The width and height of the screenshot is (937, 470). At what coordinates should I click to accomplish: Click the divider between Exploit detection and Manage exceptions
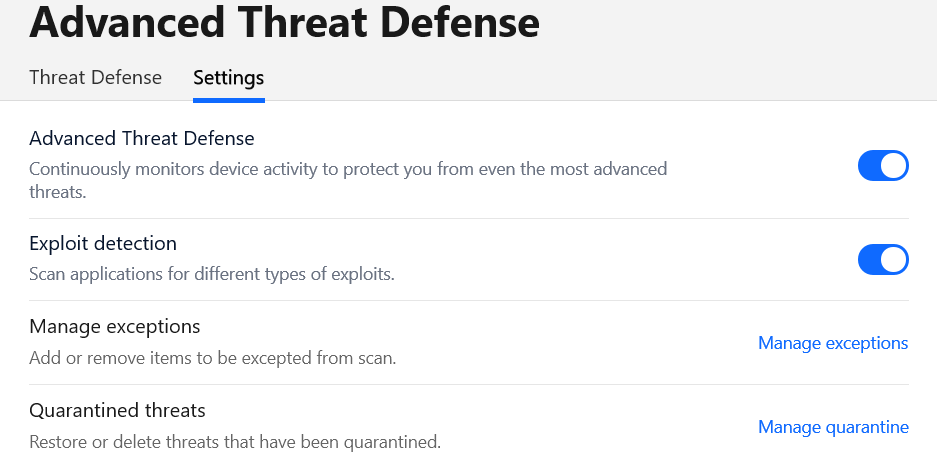point(469,300)
